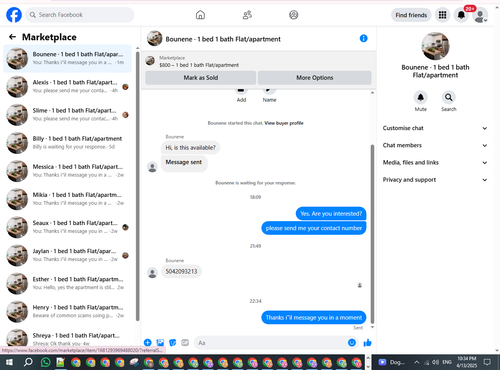Open Bounene conversation in the list

pos(67,58)
